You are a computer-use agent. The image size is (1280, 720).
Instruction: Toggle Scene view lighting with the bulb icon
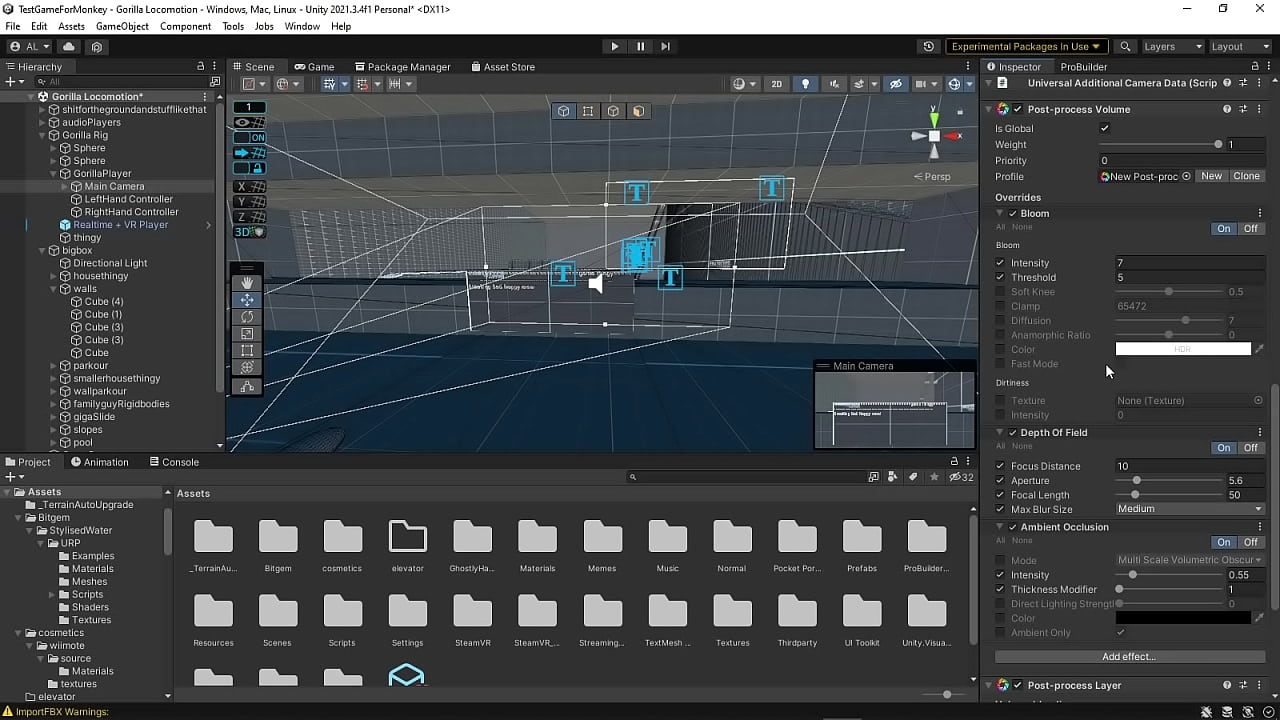(x=805, y=84)
